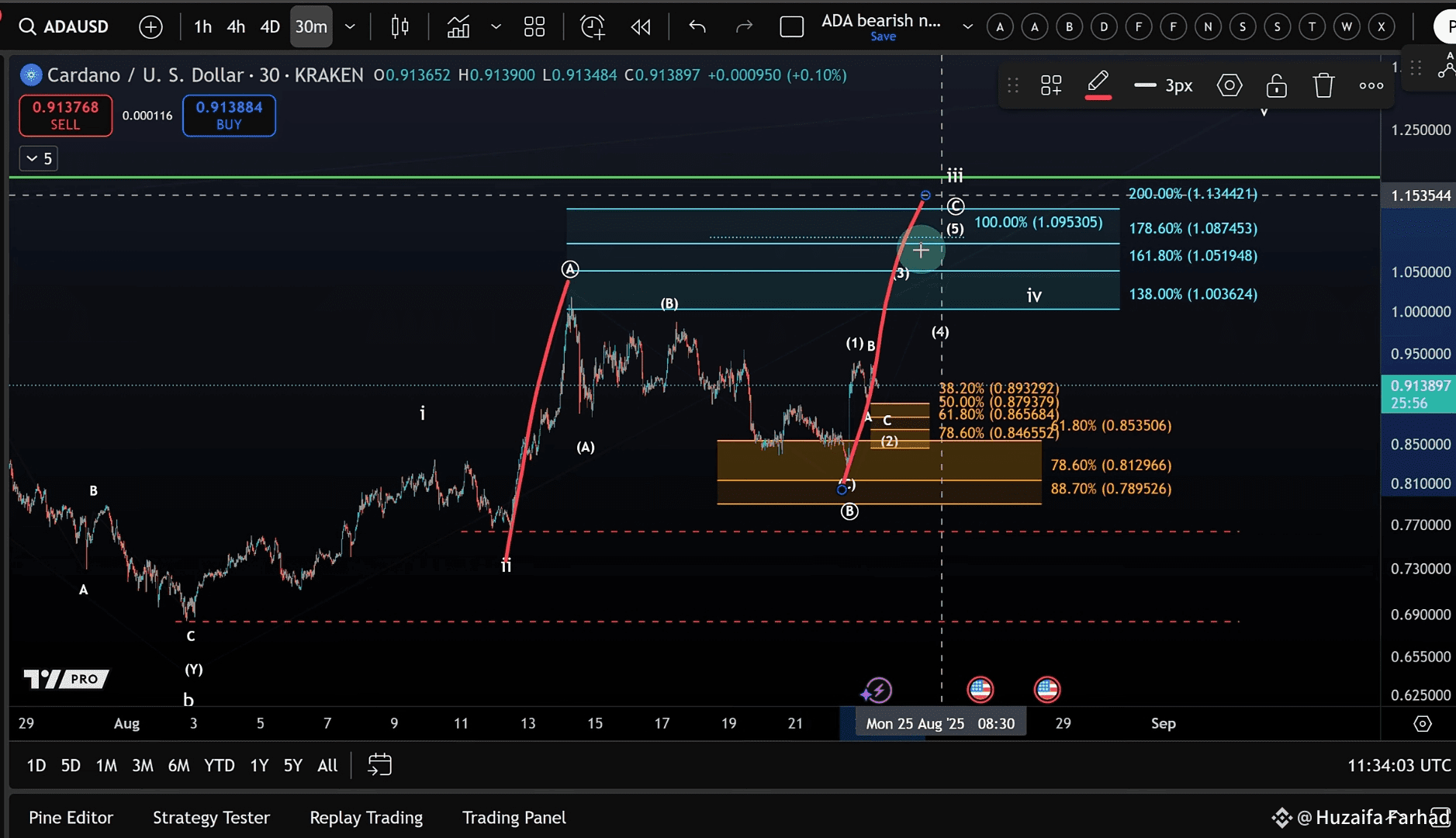Add a symbol to compare with plus icon

[150, 27]
